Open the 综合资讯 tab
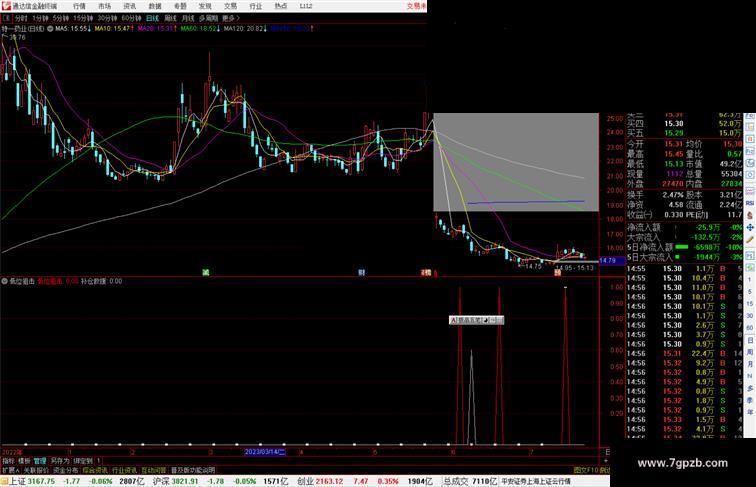This screenshot has height=487, width=756. pos(95,470)
